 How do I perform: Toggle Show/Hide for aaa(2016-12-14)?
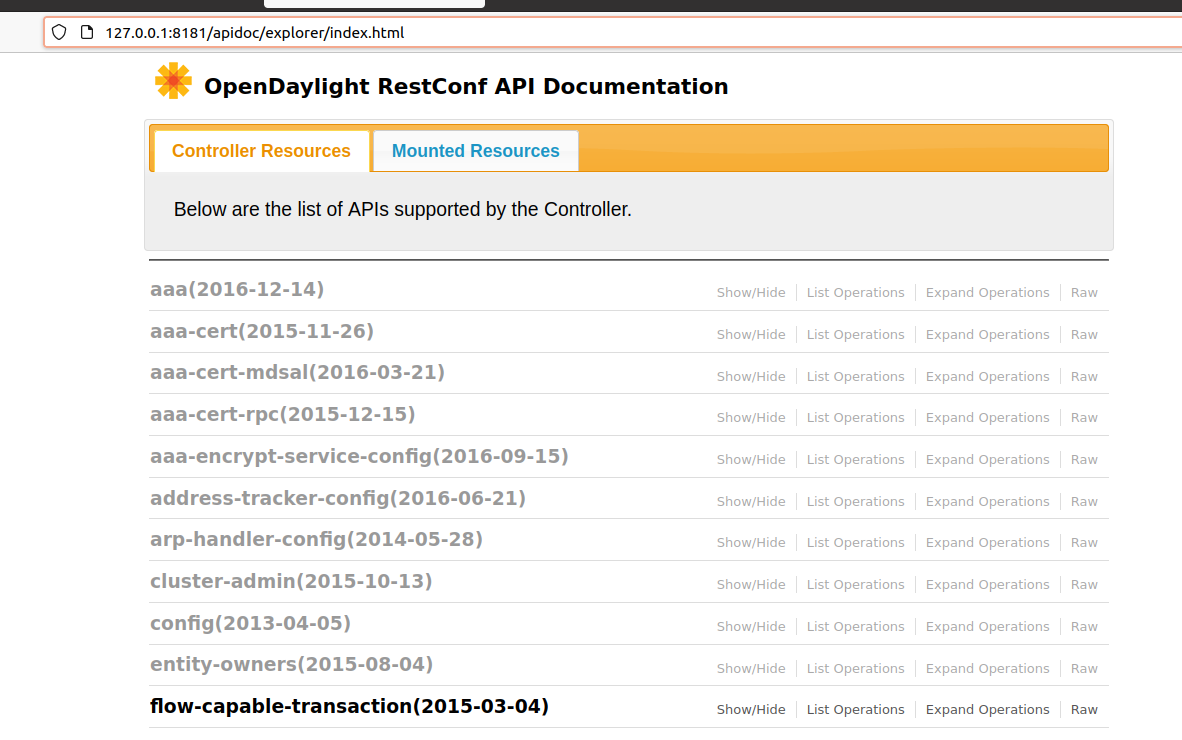click(751, 292)
